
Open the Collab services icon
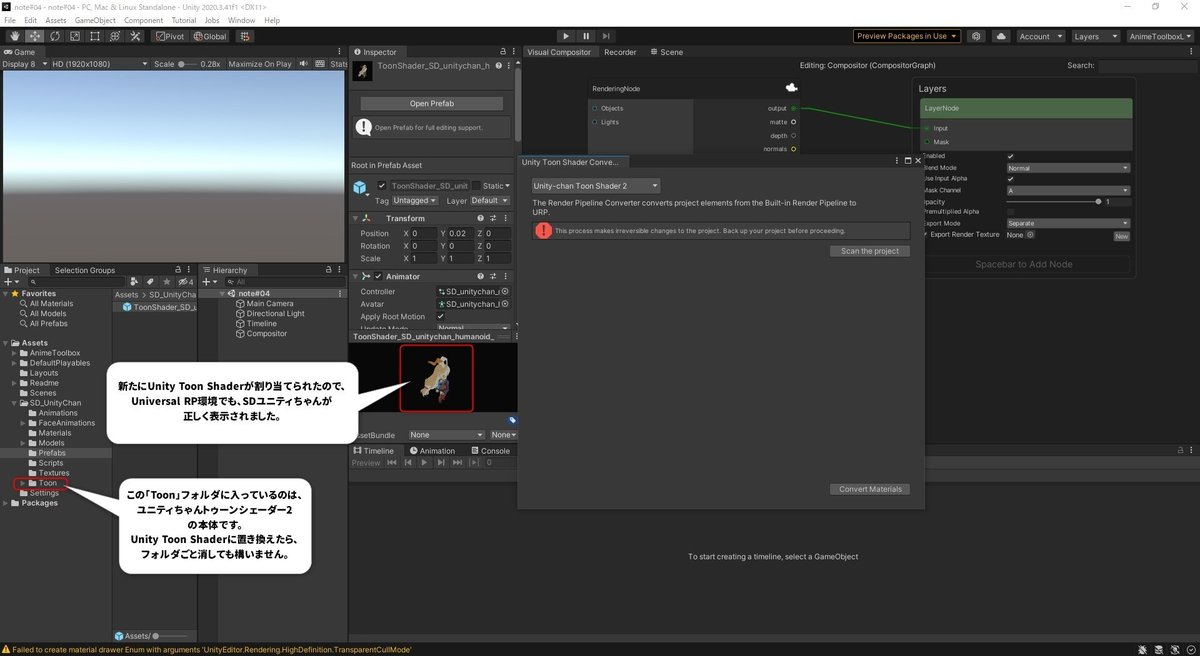pos(976,36)
